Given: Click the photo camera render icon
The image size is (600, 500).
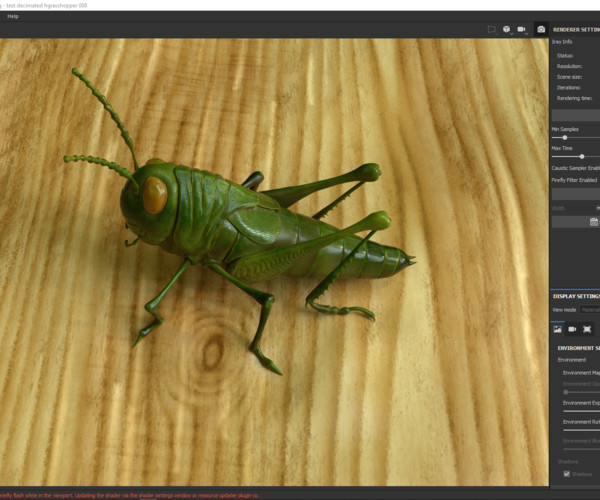Looking at the screenshot, I should pos(541,30).
